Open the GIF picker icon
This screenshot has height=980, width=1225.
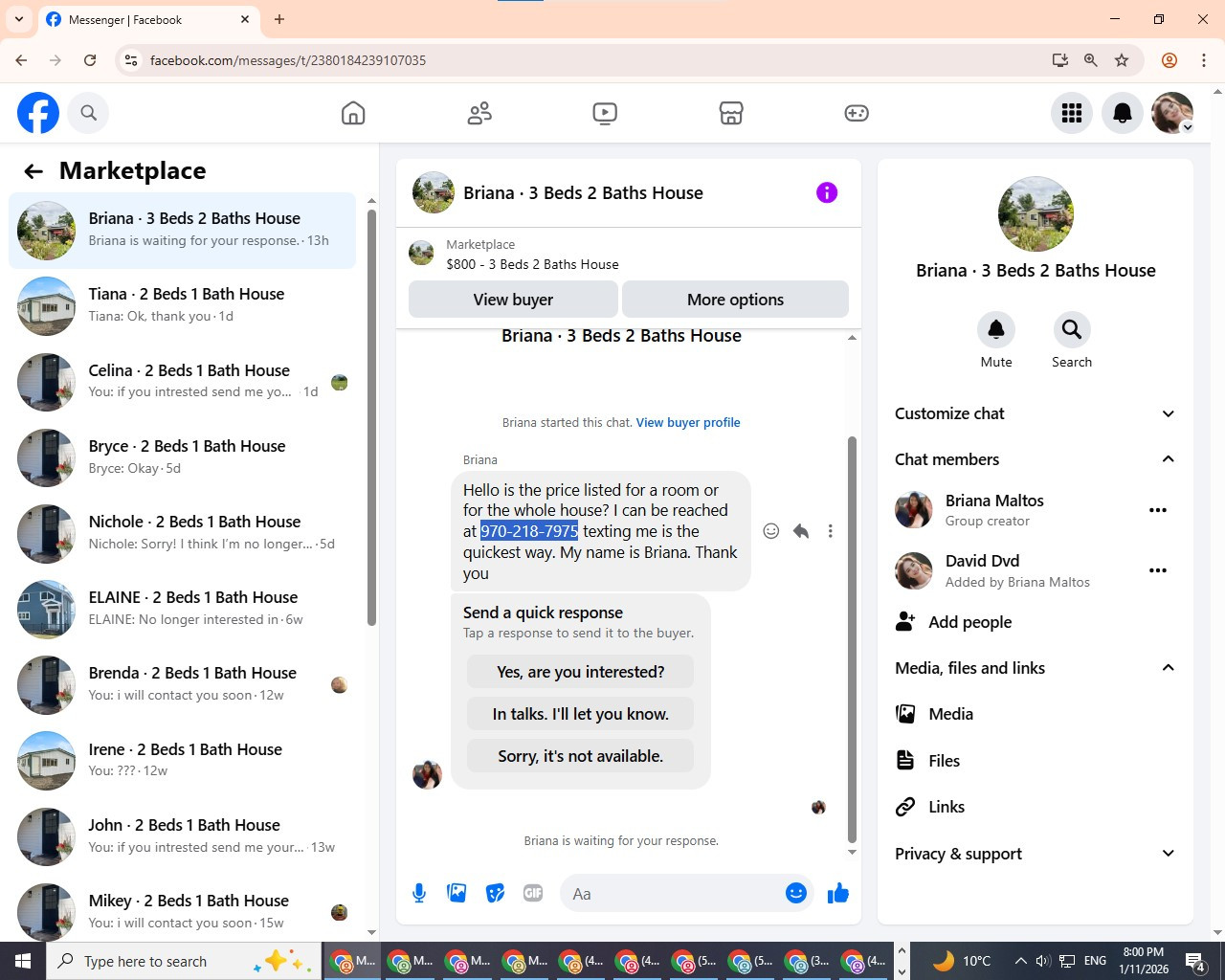point(533,893)
